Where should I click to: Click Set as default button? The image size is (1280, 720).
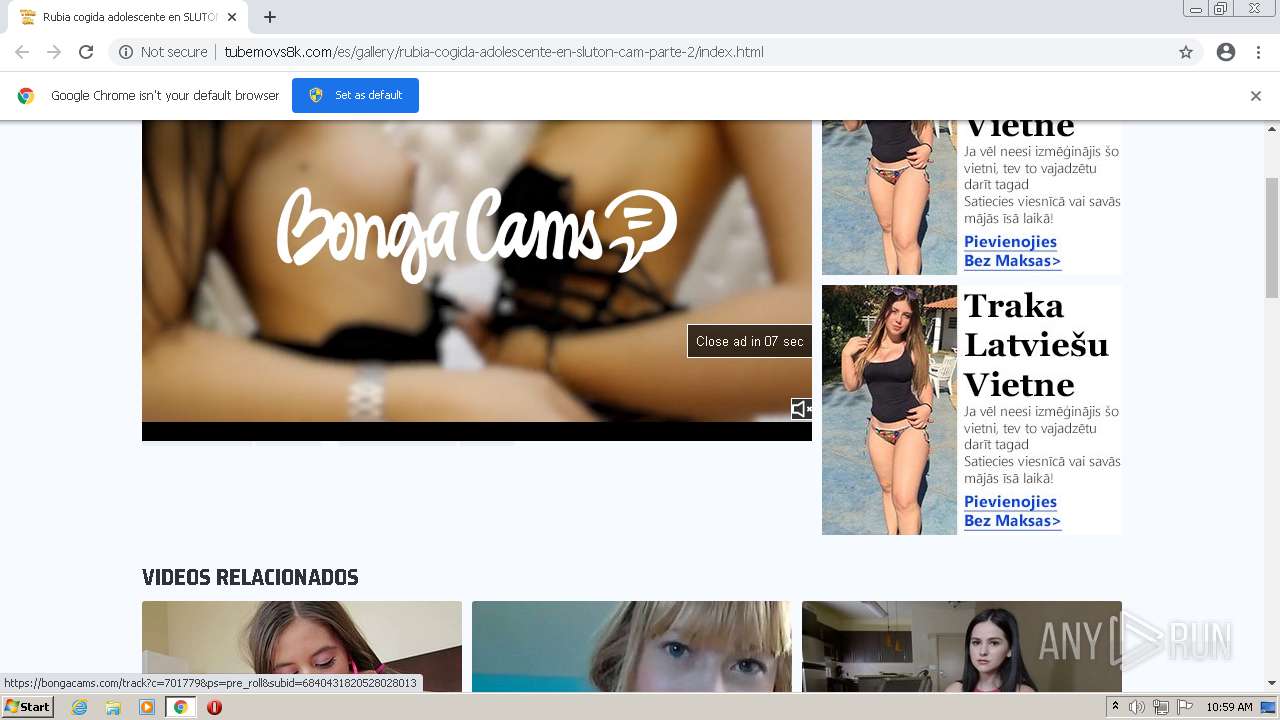click(355, 95)
